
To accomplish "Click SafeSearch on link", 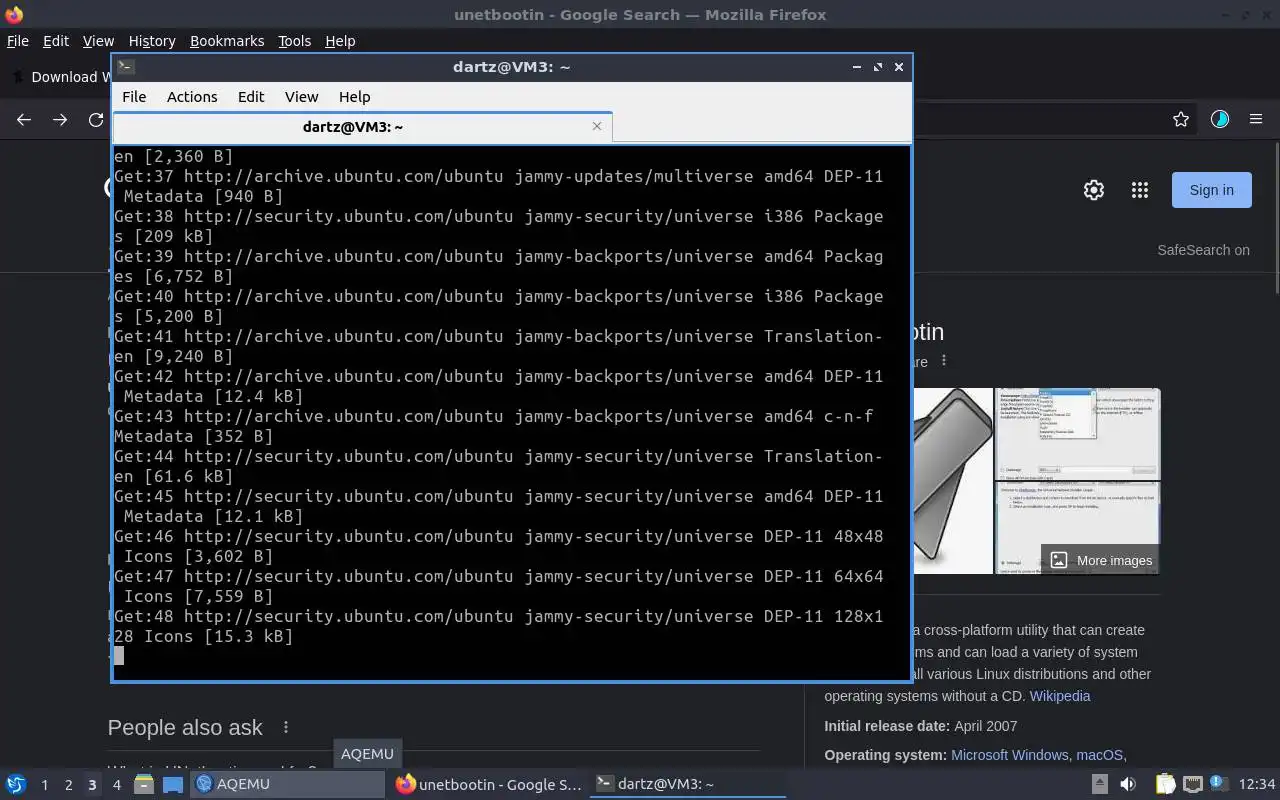I will click(1203, 250).
